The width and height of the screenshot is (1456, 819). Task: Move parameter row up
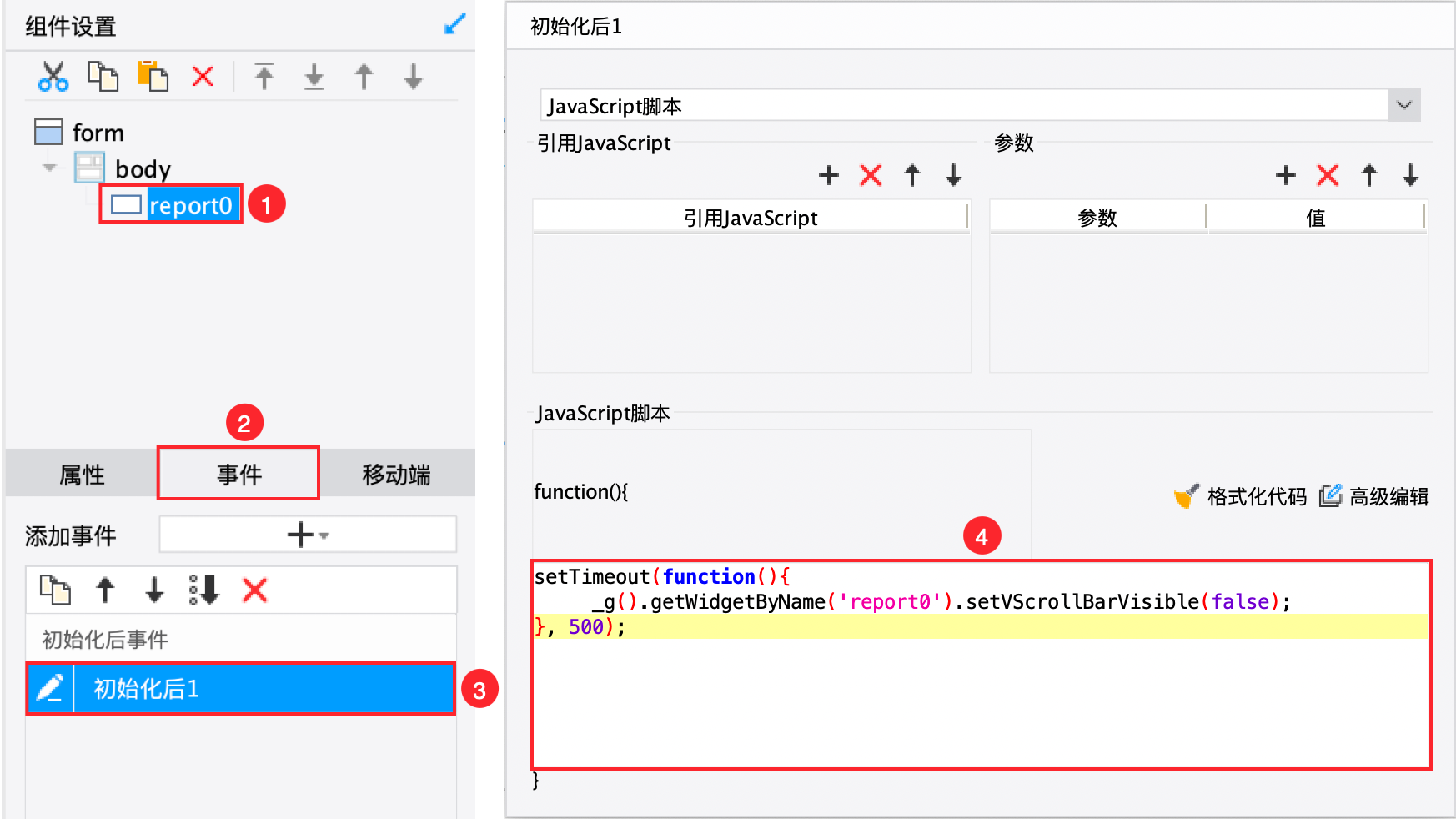[x=1369, y=175]
